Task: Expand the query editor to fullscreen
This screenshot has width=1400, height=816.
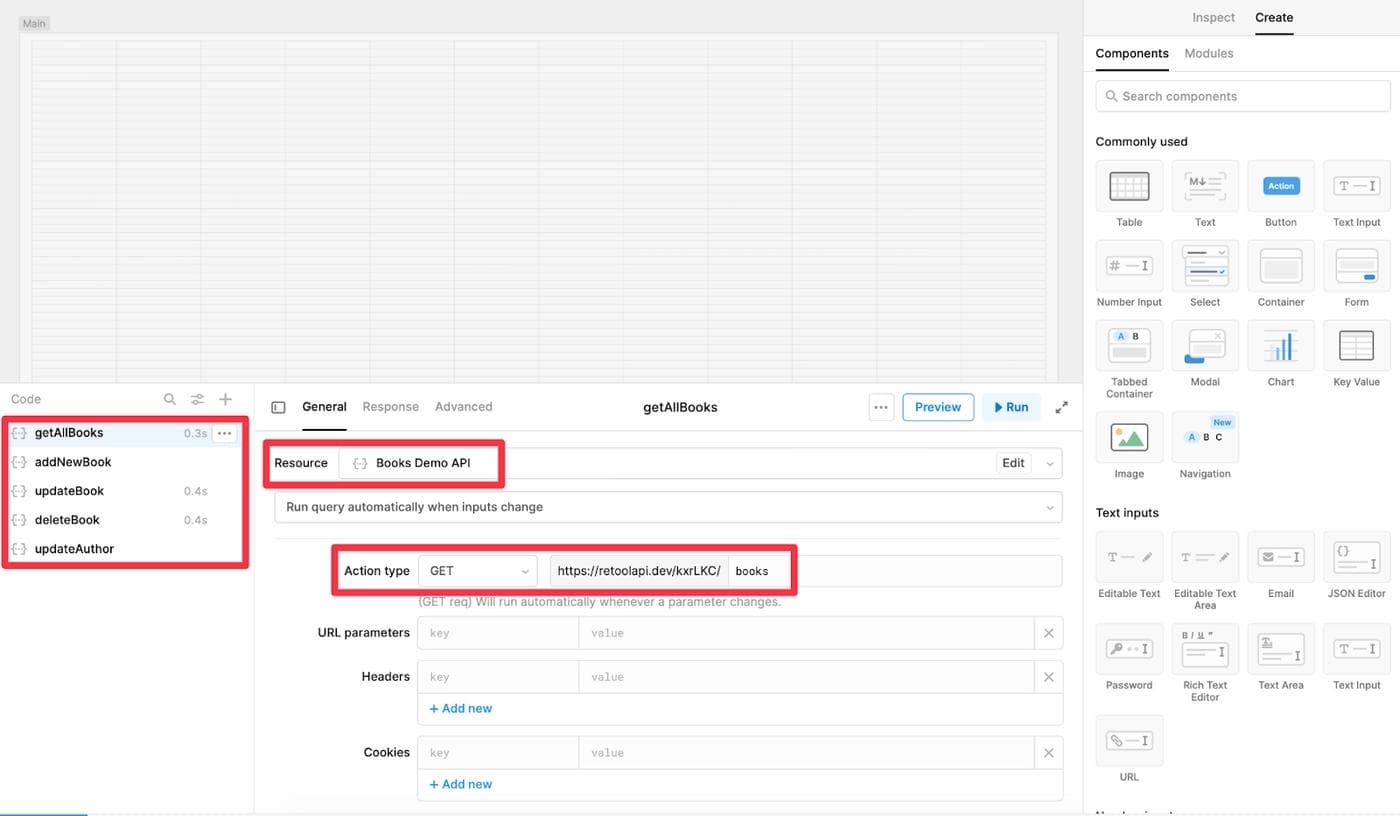Action: 1062,407
